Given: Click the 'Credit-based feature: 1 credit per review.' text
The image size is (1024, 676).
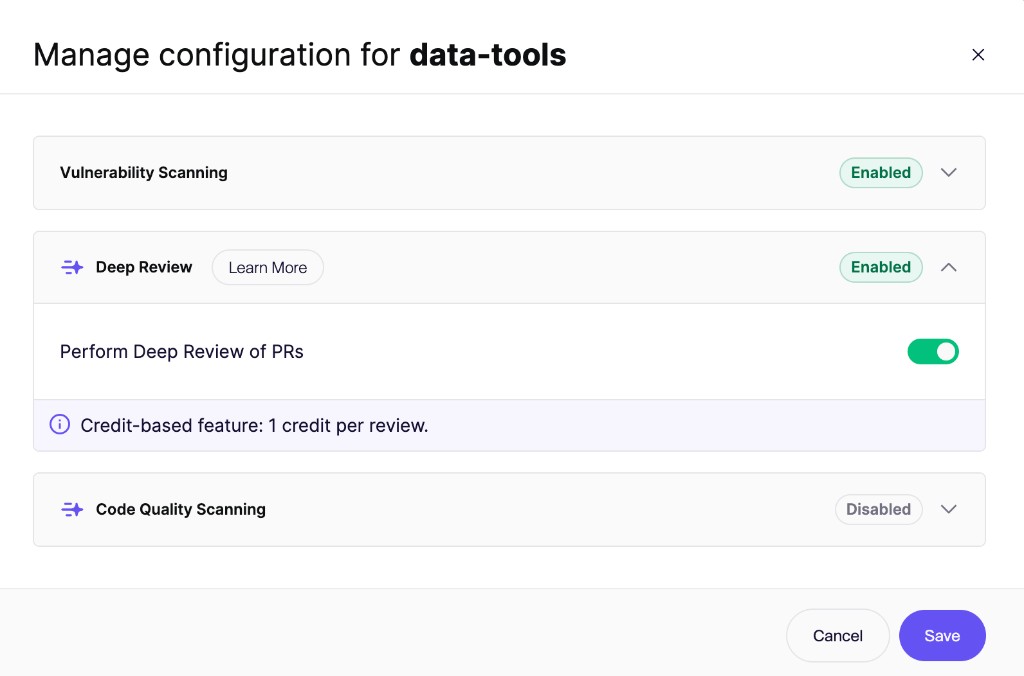Looking at the screenshot, I should coord(254,425).
